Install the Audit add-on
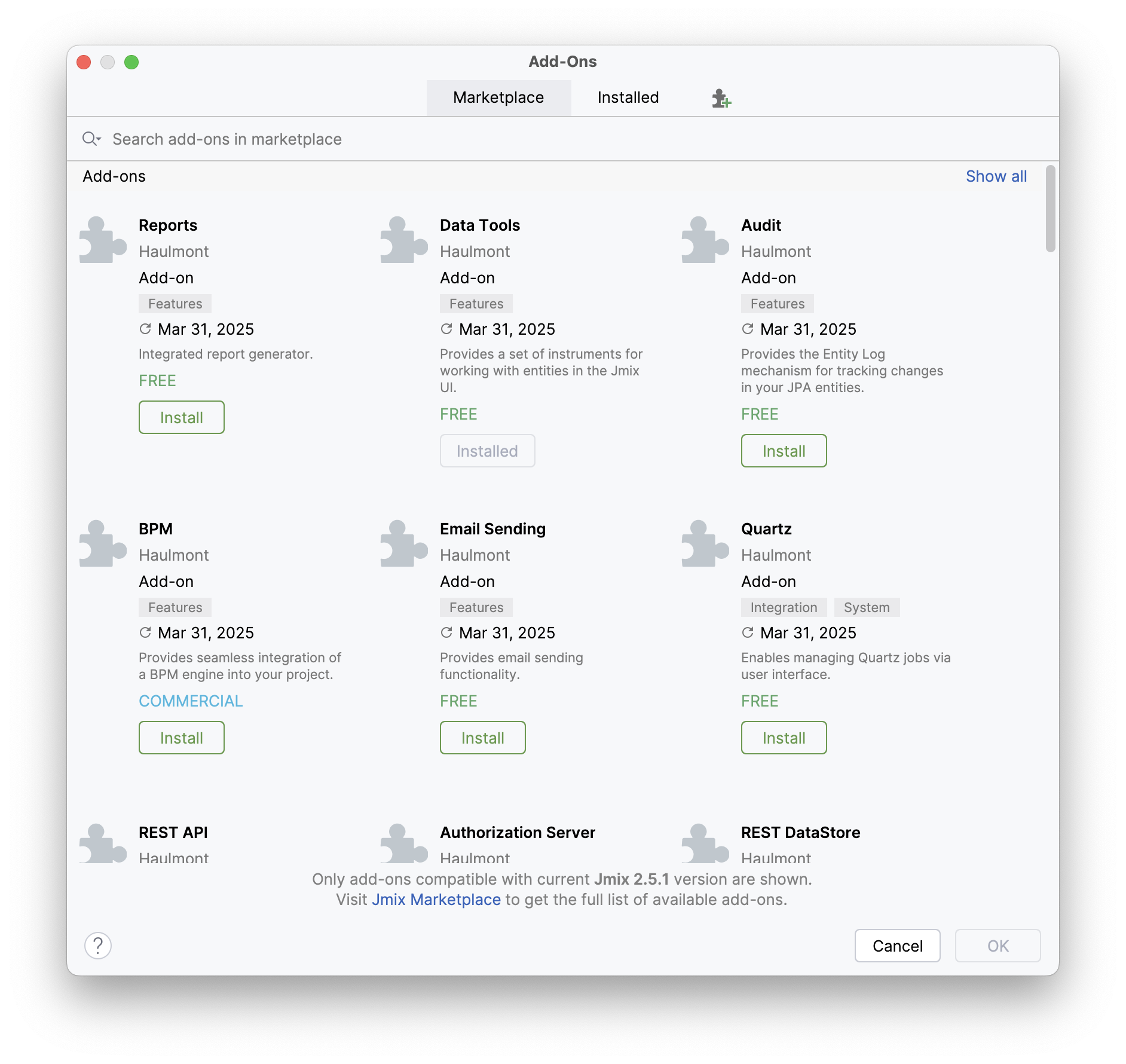This screenshot has width=1126, height=1064. pyautogui.click(x=784, y=451)
